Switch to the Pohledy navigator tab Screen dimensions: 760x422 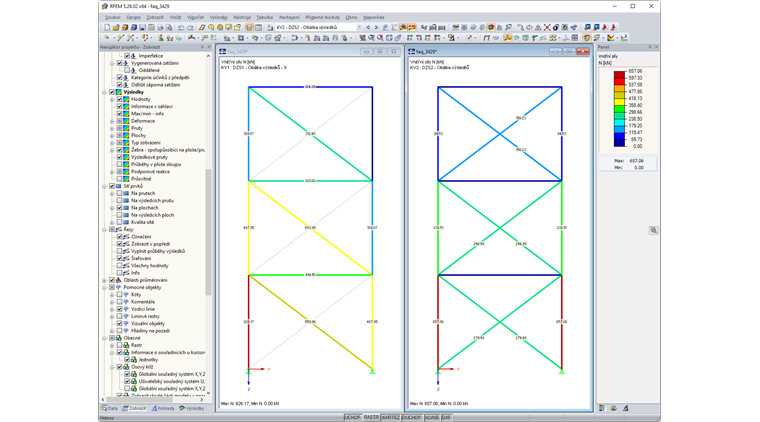click(x=163, y=408)
